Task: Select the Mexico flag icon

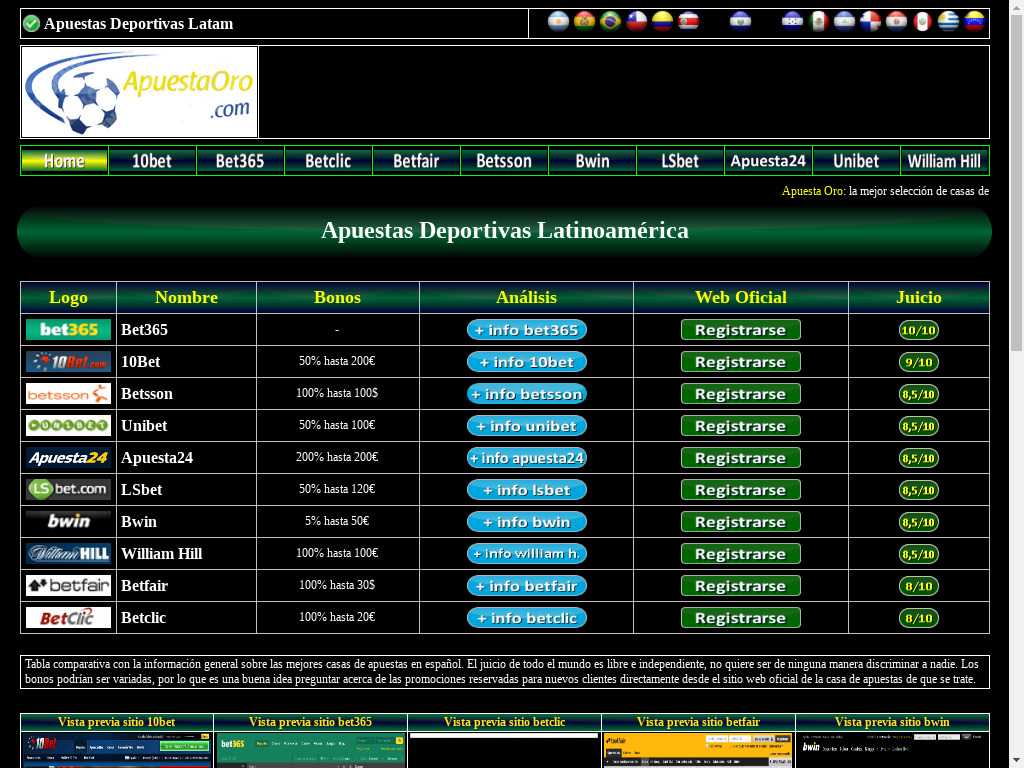Action: [818, 22]
